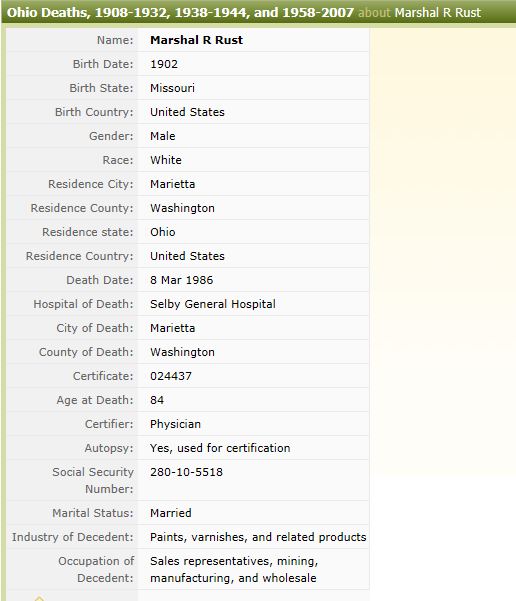This screenshot has height=601, width=516.
Task: Click the Residence state value Ohio
Action: [x=163, y=232]
